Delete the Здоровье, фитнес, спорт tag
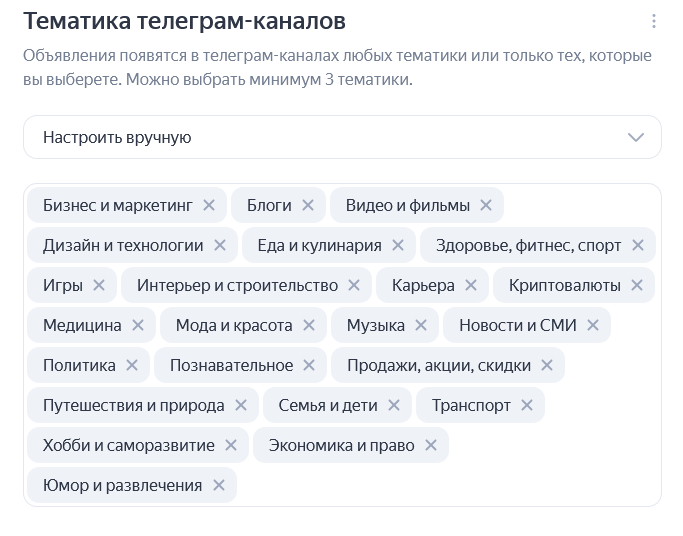This screenshot has height=536, width=683. coord(638,245)
